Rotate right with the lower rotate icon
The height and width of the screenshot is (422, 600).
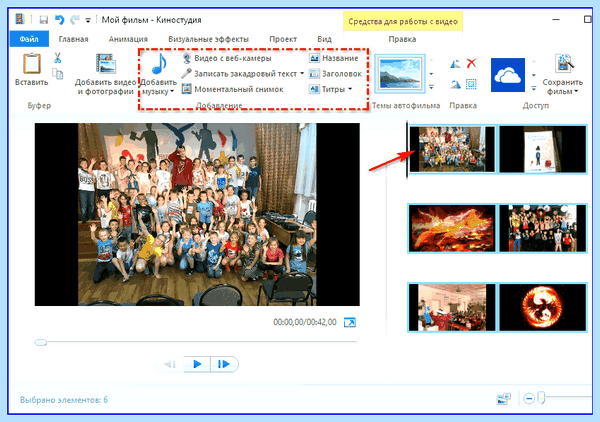tap(455, 84)
